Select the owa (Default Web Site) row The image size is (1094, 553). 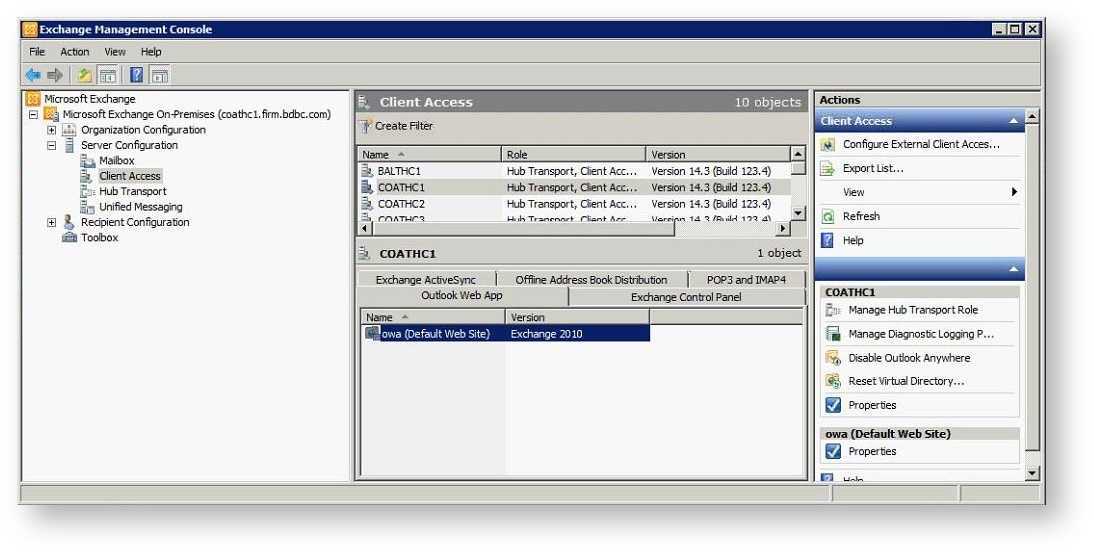tap(507, 333)
